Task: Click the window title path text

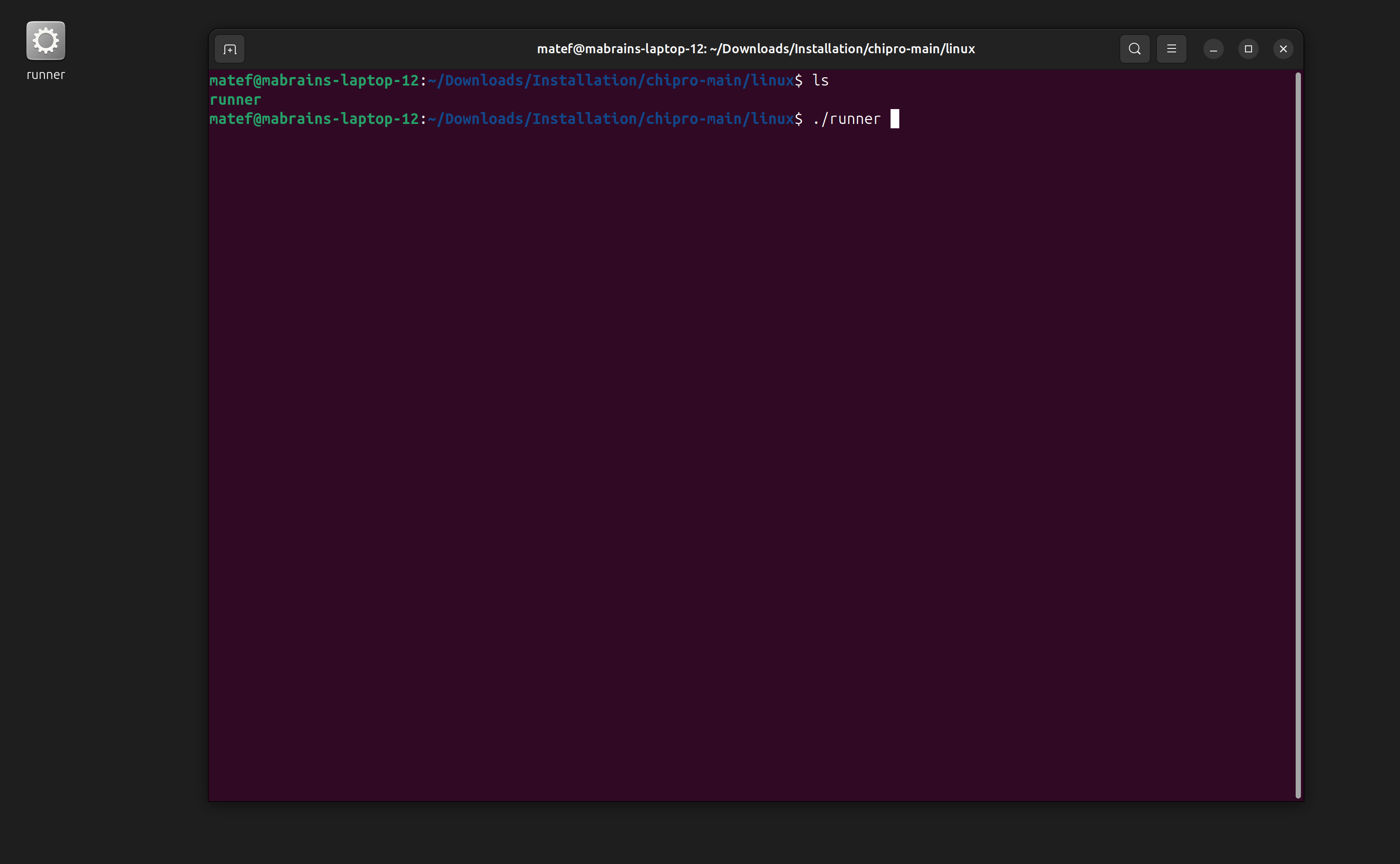Action: [756, 48]
